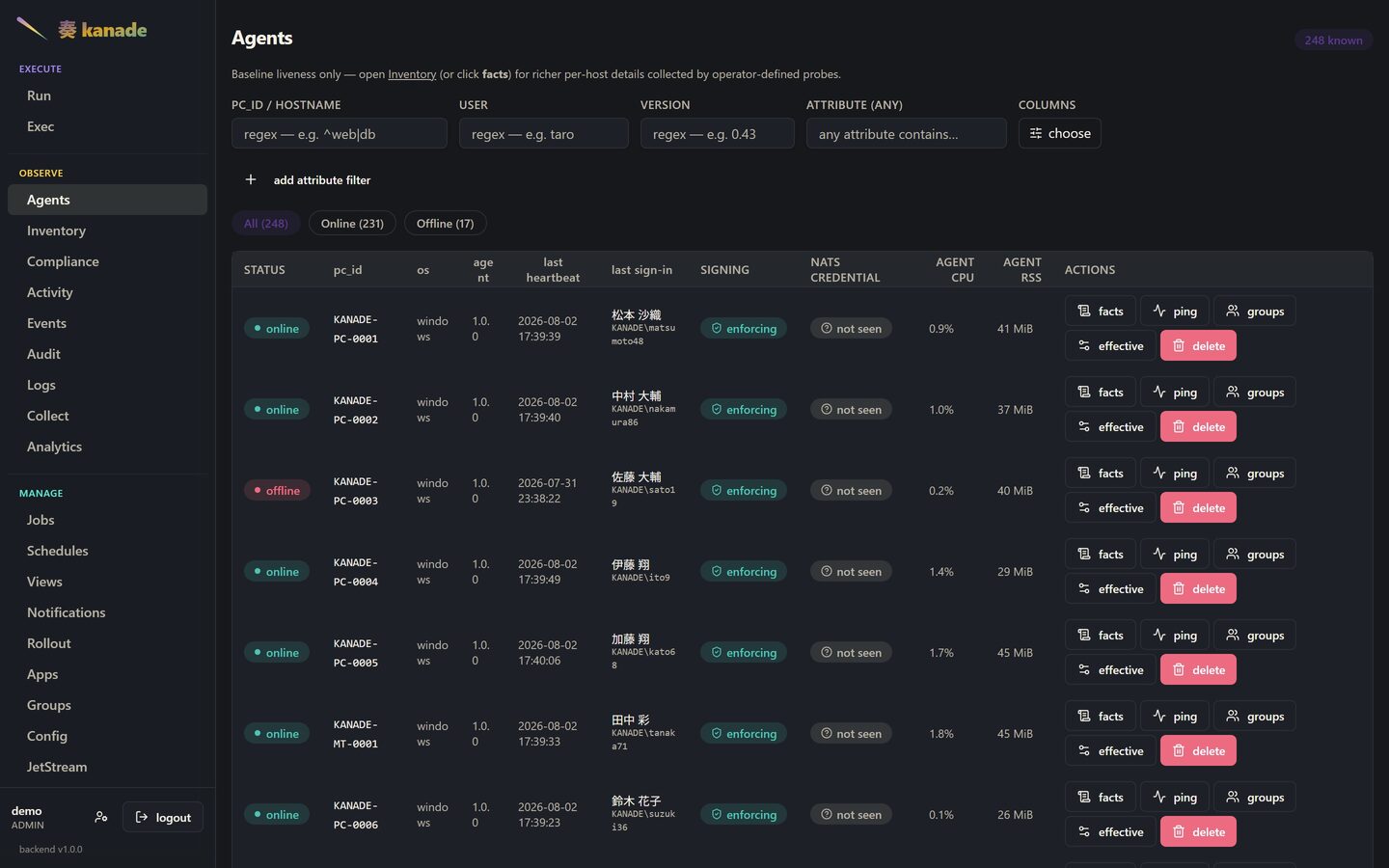Focus the ATTRIBUTE (ANY) filter field

coord(907,133)
